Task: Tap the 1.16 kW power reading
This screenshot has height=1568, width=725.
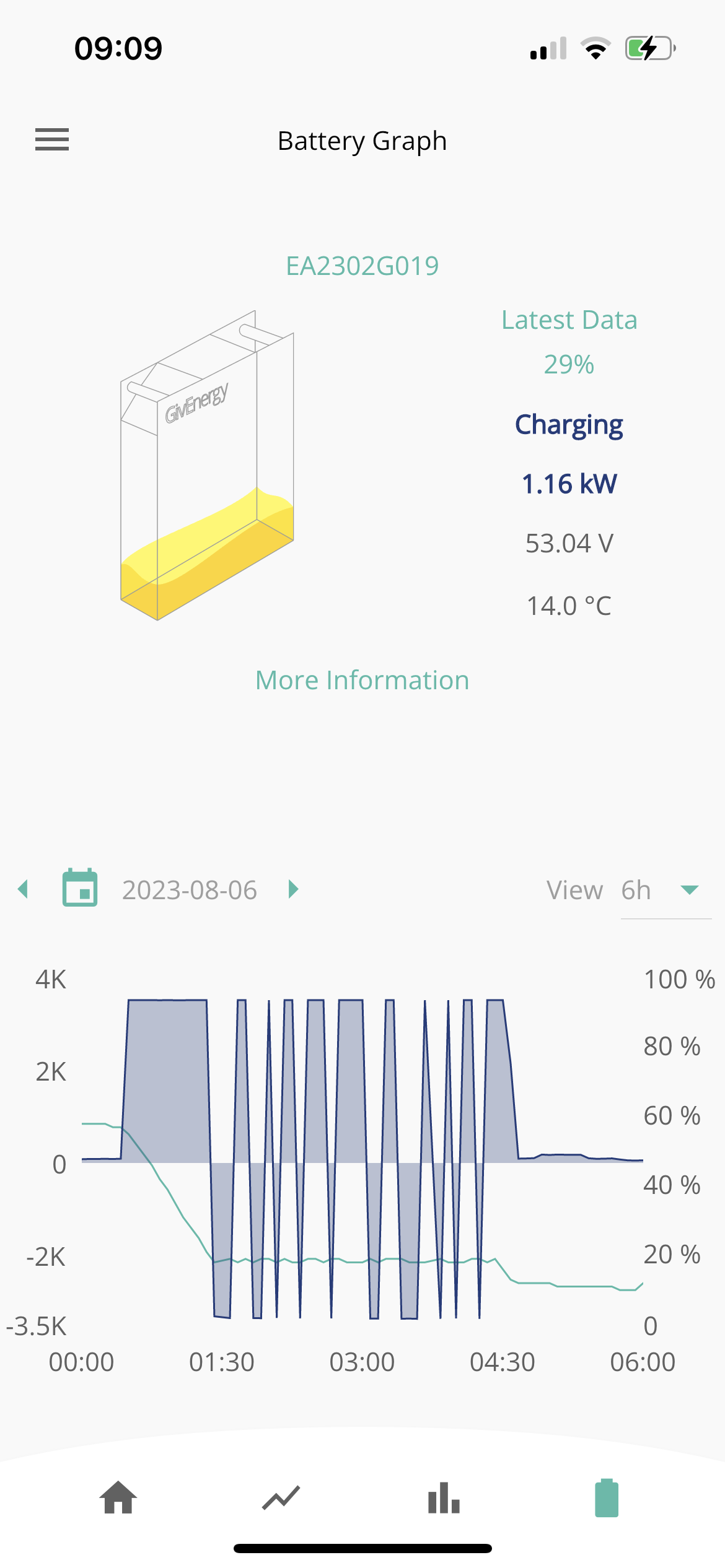Action: [x=569, y=484]
